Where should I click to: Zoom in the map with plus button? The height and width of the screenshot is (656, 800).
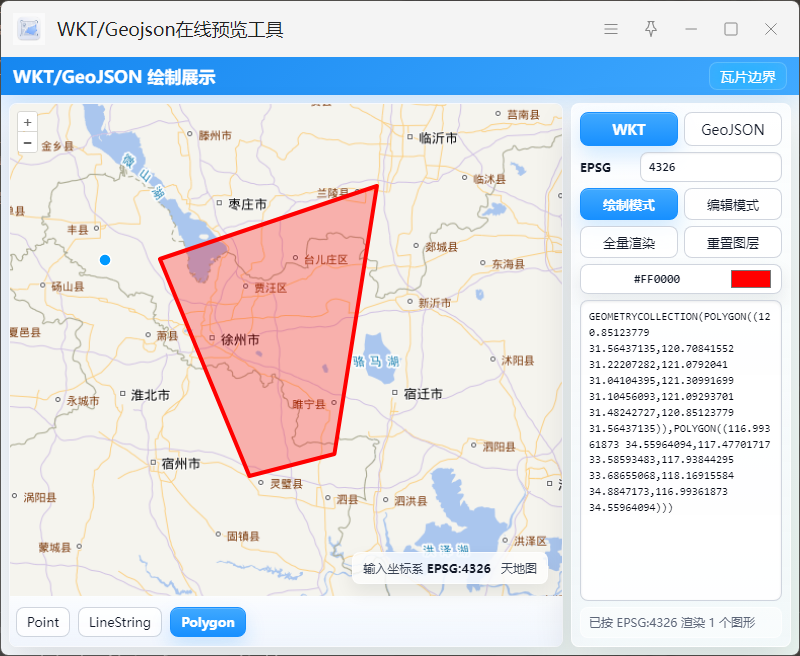pos(28,122)
